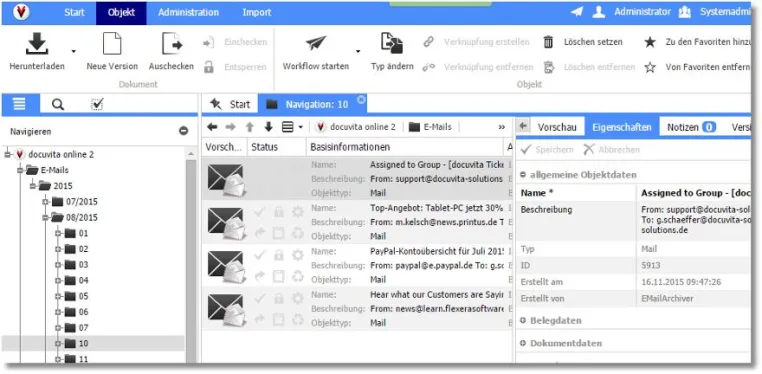Click Verknüpfung erstellen
762x374 pixels.
(486, 42)
